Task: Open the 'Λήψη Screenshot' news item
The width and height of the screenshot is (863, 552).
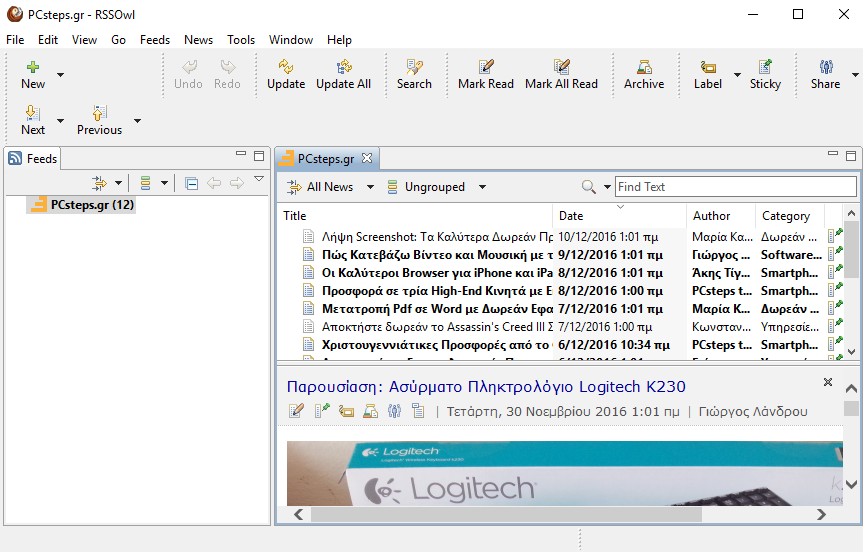Action: click(x=437, y=237)
